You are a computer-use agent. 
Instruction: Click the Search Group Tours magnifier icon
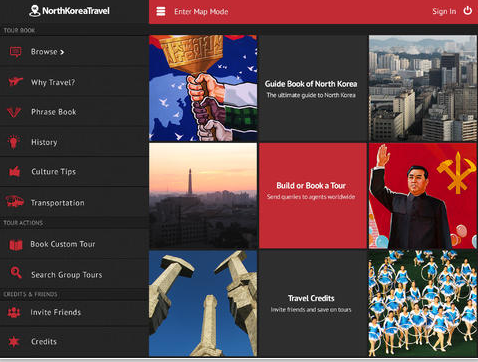[16, 273]
